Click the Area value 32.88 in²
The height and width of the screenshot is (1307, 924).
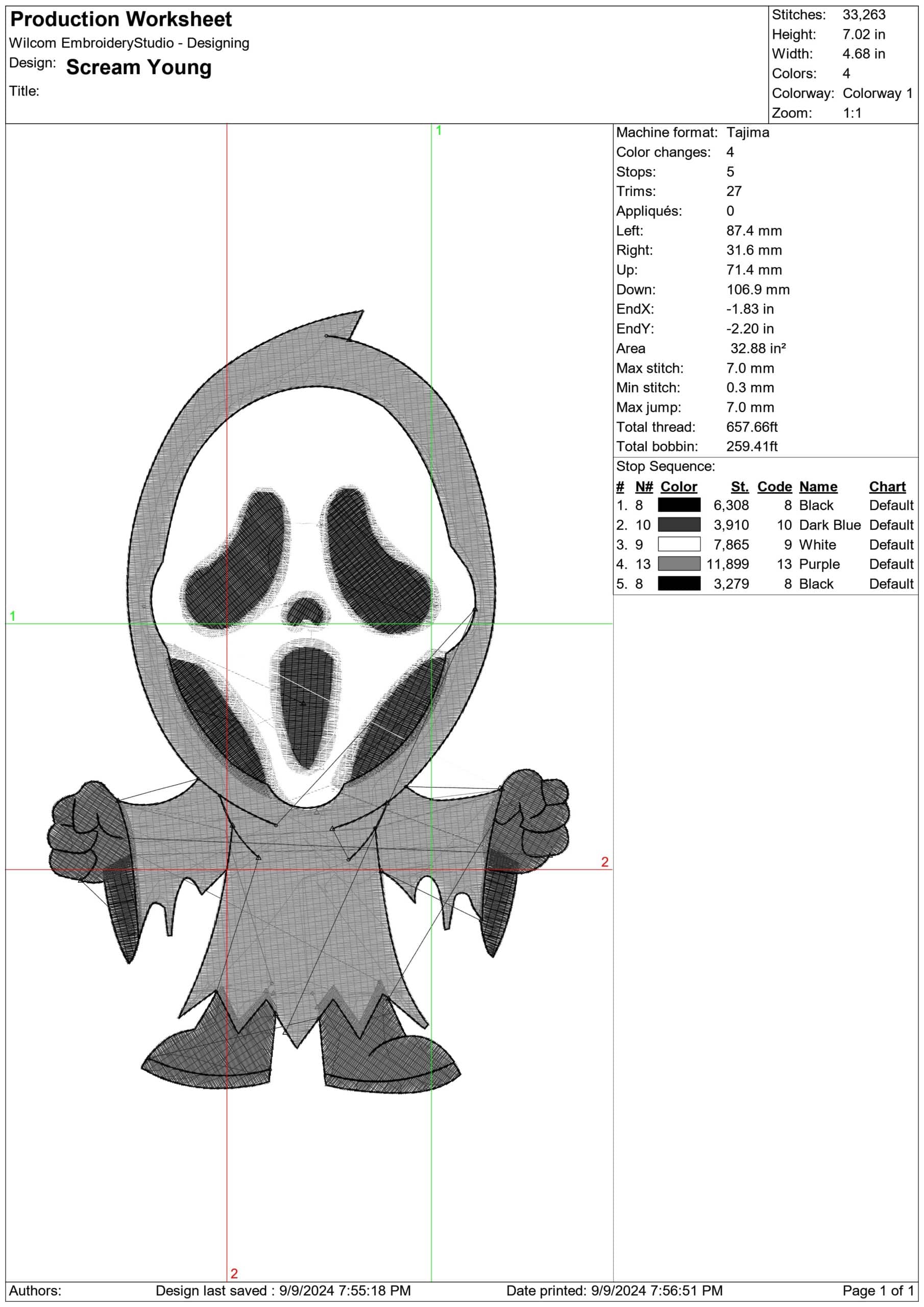758,348
